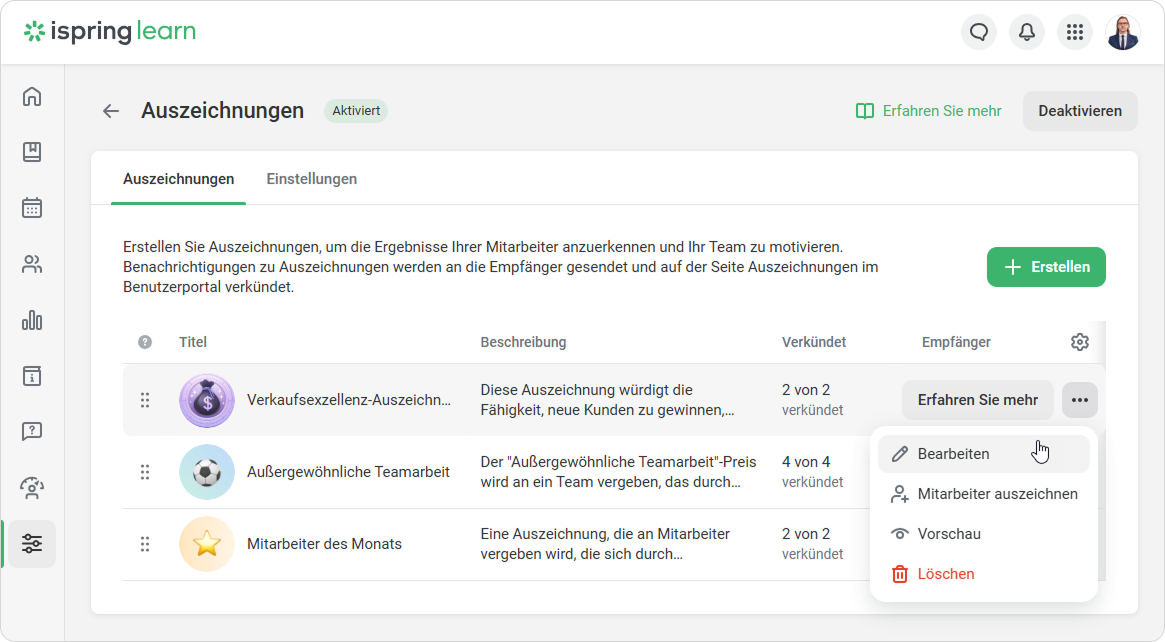The image size is (1165, 642).
Task: Open the three-dot menu for Verkaufsexzellenz
Action: (1079, 400)
